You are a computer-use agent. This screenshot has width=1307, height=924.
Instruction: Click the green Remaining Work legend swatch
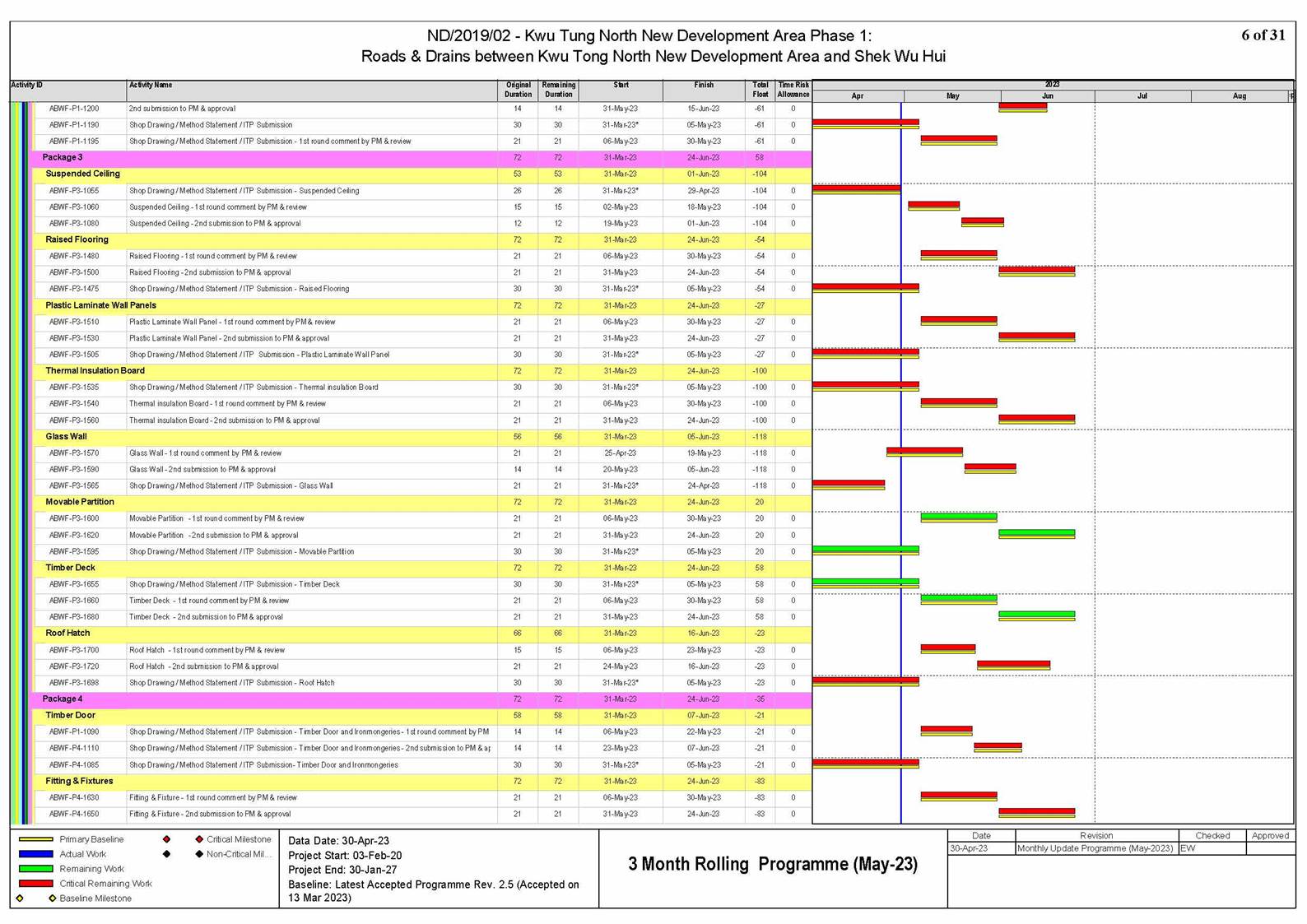(35, 869)
